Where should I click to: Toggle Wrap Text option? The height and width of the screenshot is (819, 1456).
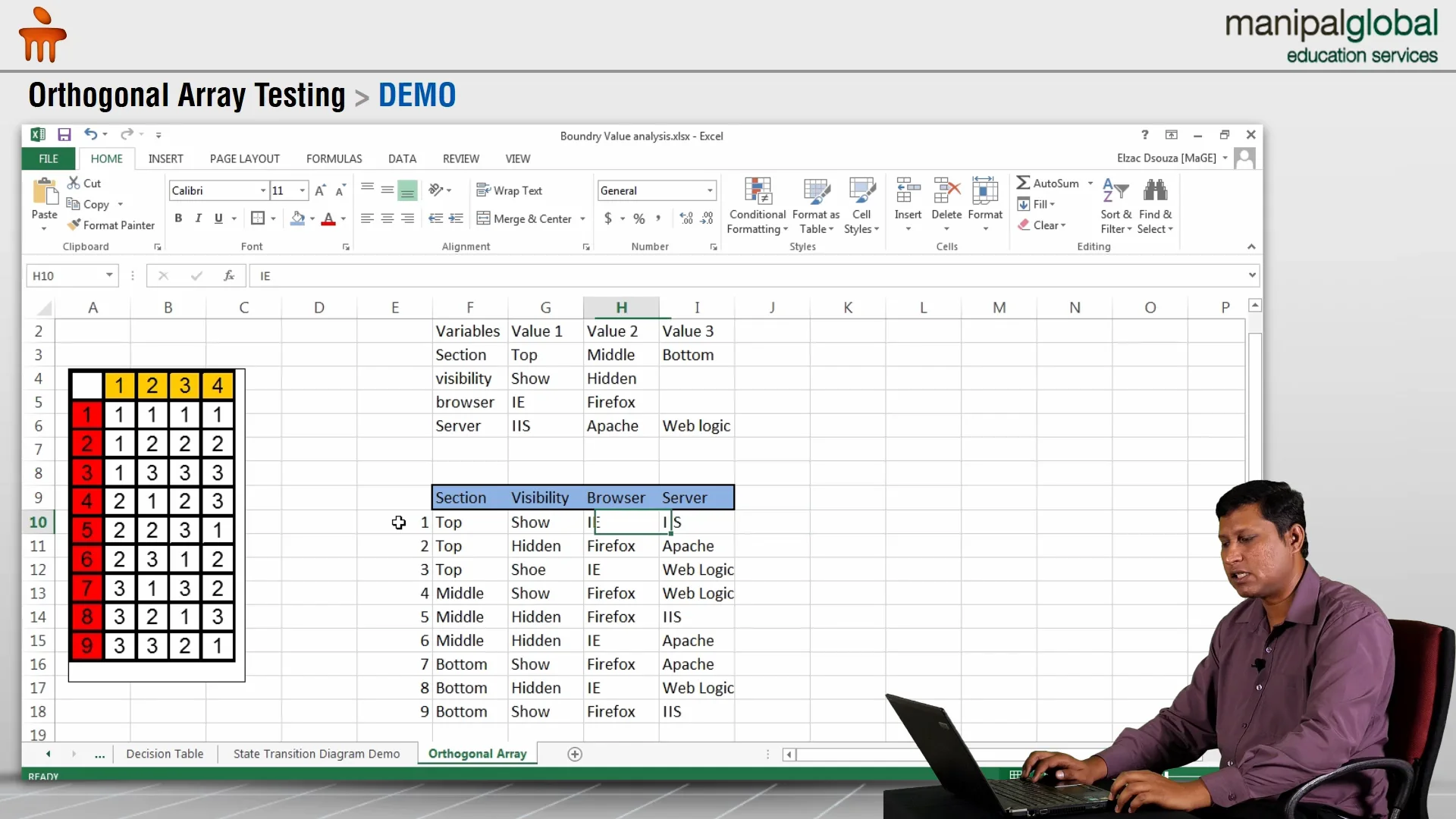coord(509,190)
